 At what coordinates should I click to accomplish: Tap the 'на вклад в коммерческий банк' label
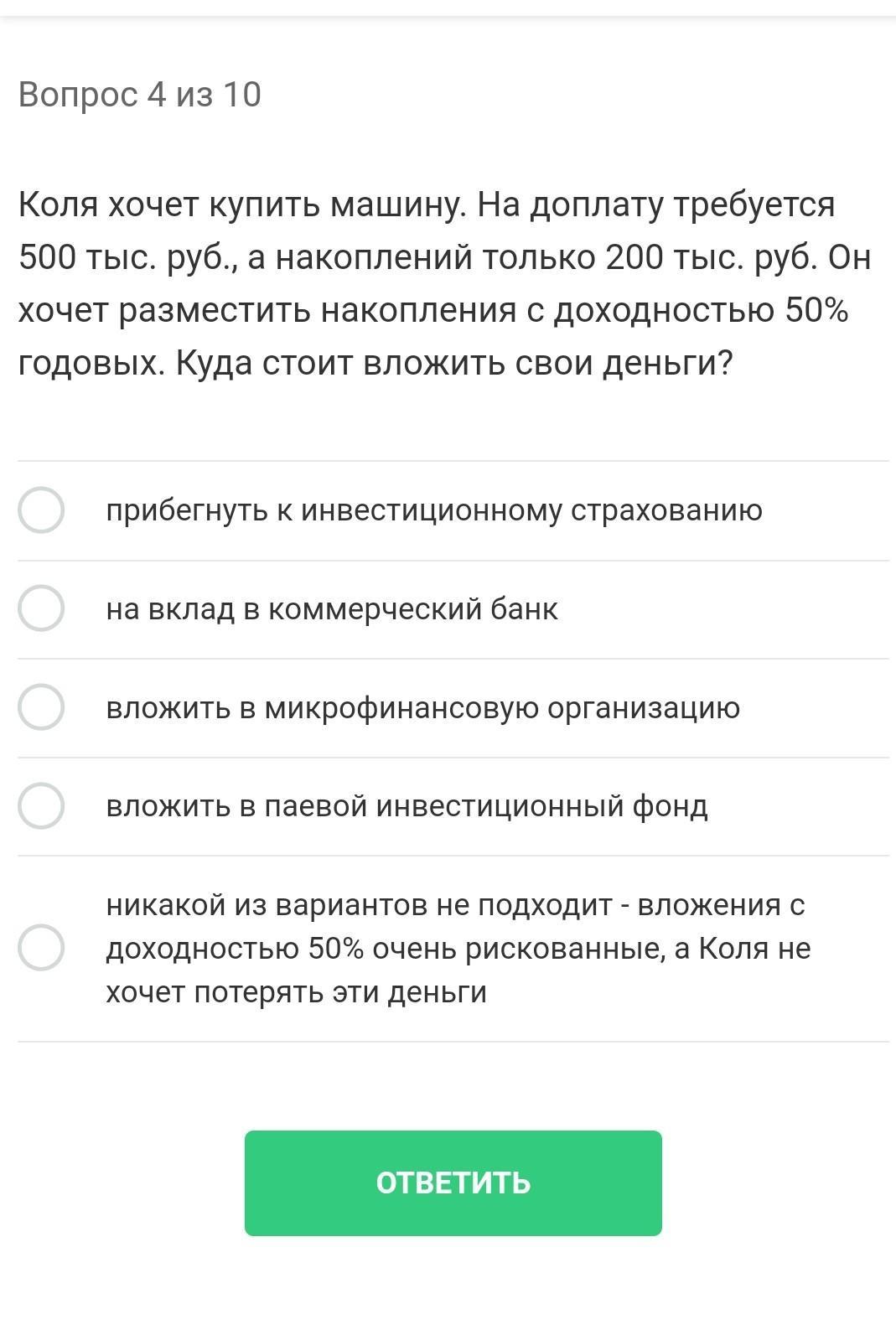pos(331,608)
